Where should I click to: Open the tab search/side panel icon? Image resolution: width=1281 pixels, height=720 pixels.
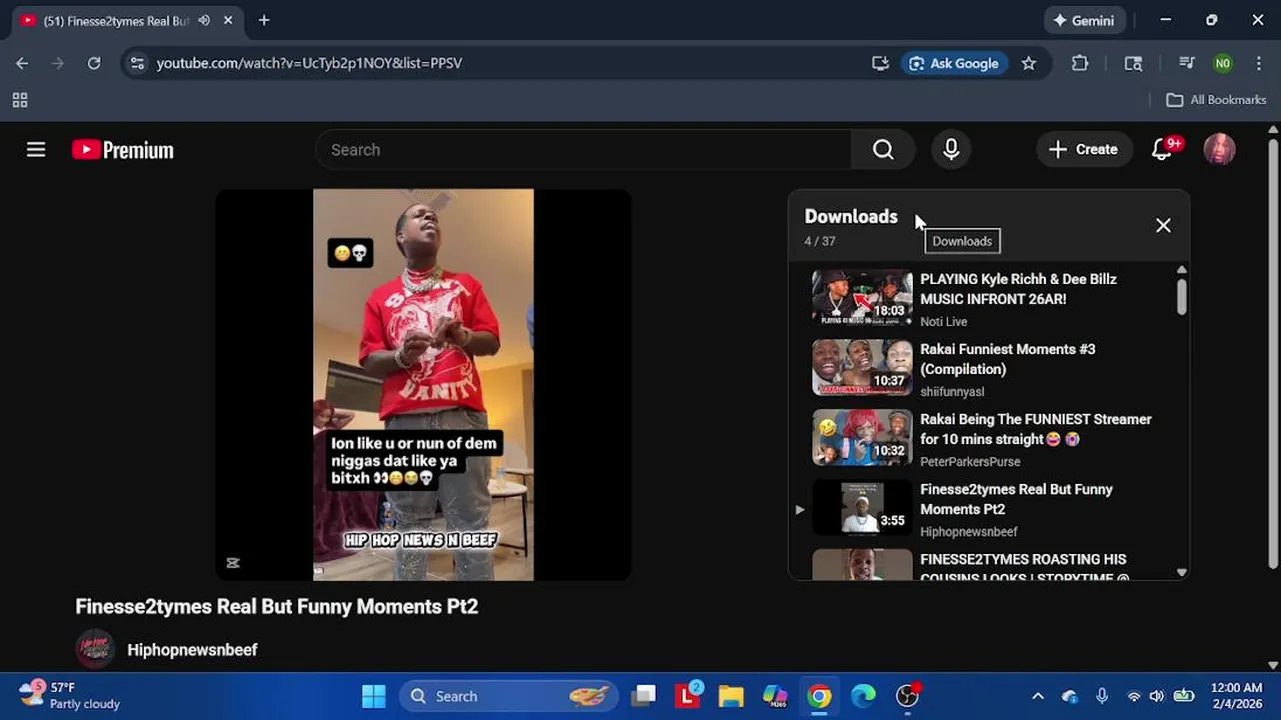1133,63
